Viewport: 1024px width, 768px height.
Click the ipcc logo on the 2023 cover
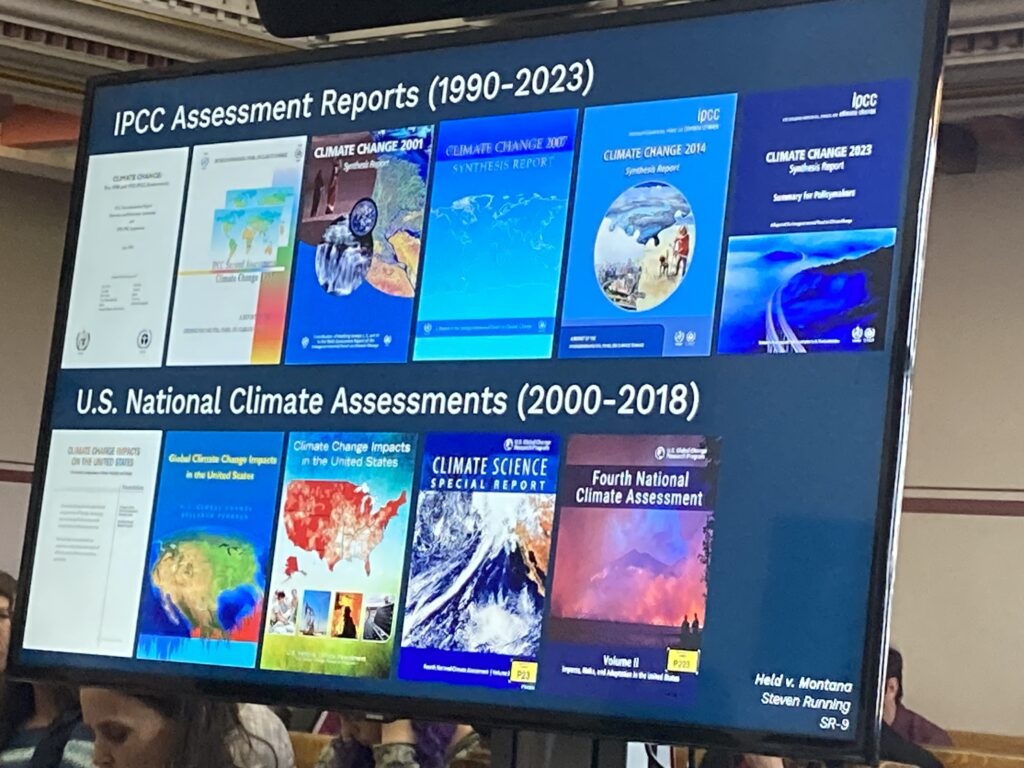(864, 101)
